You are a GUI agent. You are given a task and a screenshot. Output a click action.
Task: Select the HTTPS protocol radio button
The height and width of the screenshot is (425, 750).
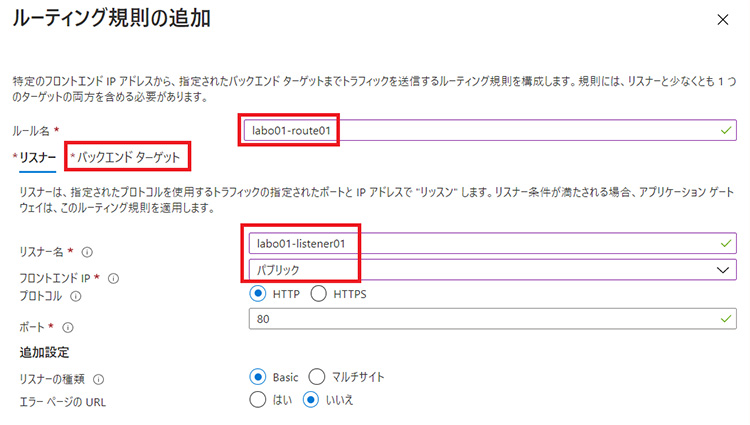pyautogui.click(x=319, y=294)
